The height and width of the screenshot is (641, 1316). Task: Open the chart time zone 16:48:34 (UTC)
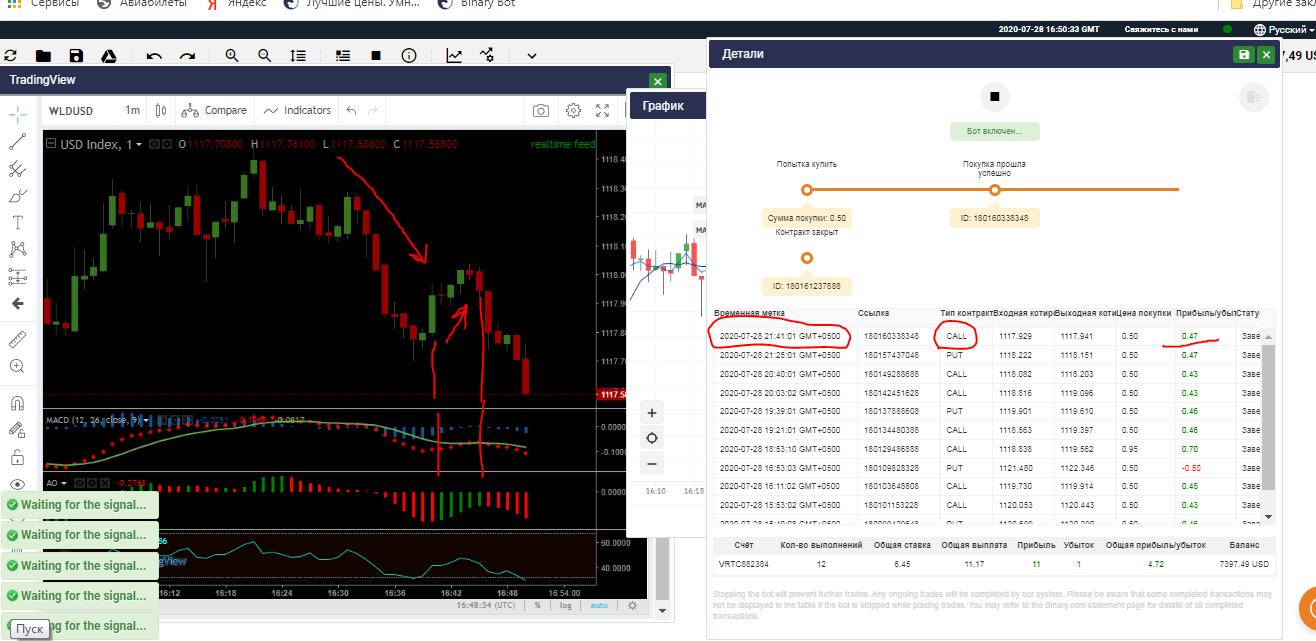click(x=485, y=605)
